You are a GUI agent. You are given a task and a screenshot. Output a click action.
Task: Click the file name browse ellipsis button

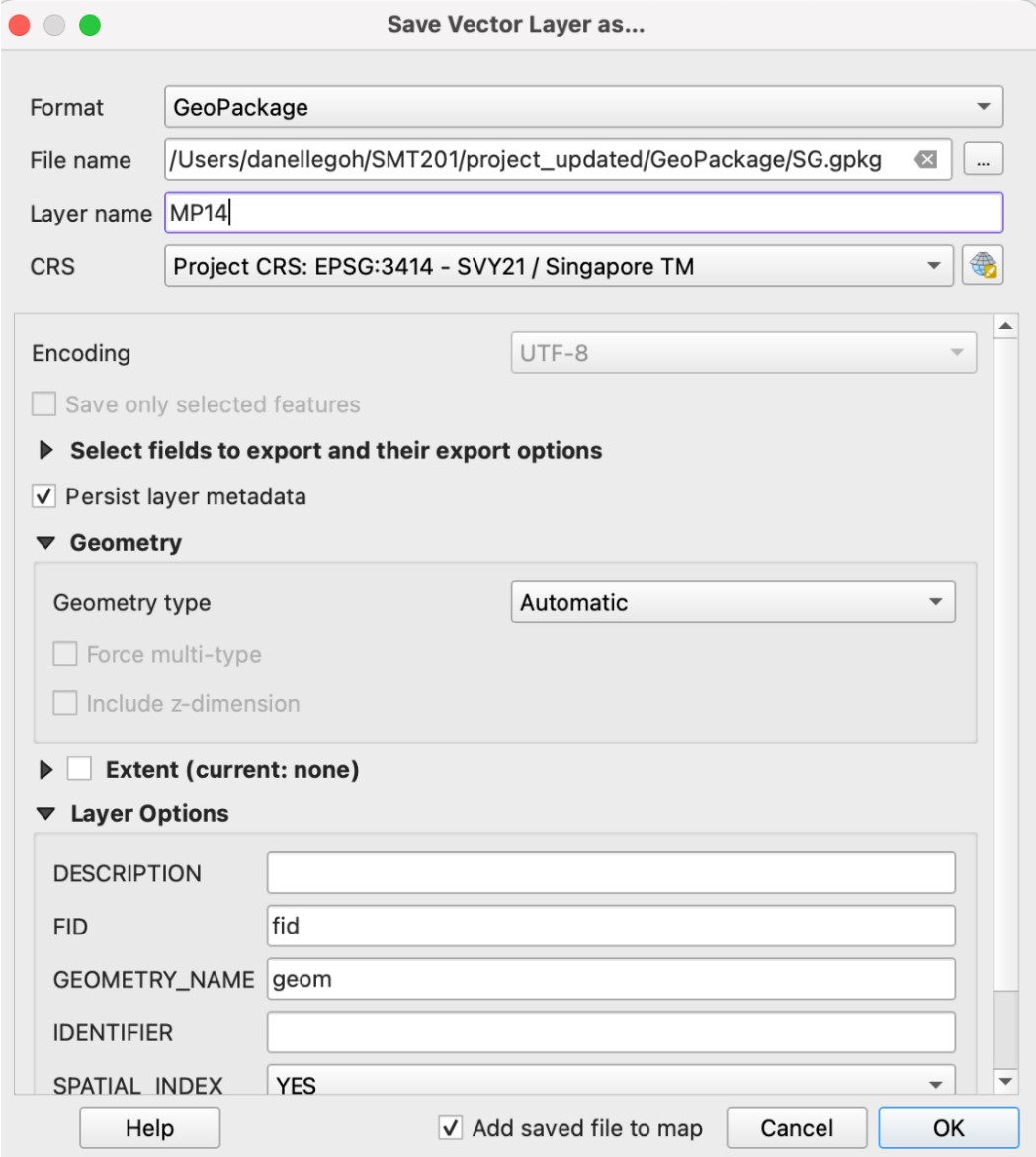[x=985, y=160]
